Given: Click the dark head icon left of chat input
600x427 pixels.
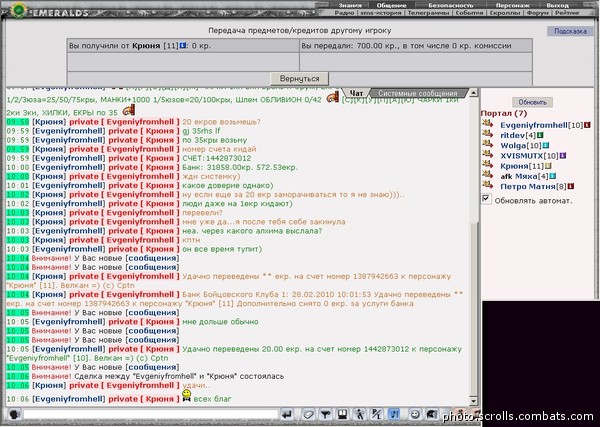Looking at the screenshot, I should [x=15, y=414].
